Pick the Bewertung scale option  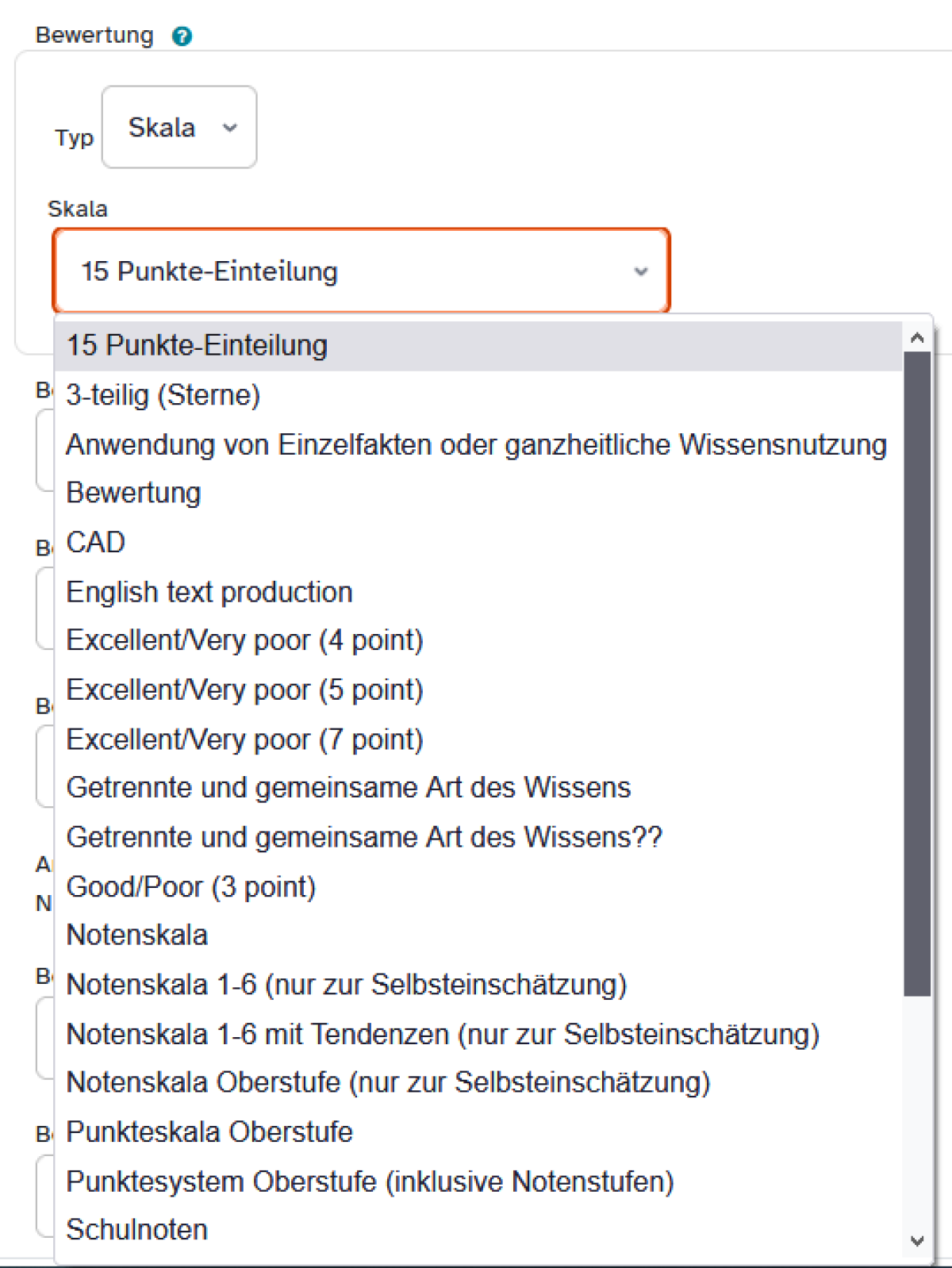coord(134,493)
